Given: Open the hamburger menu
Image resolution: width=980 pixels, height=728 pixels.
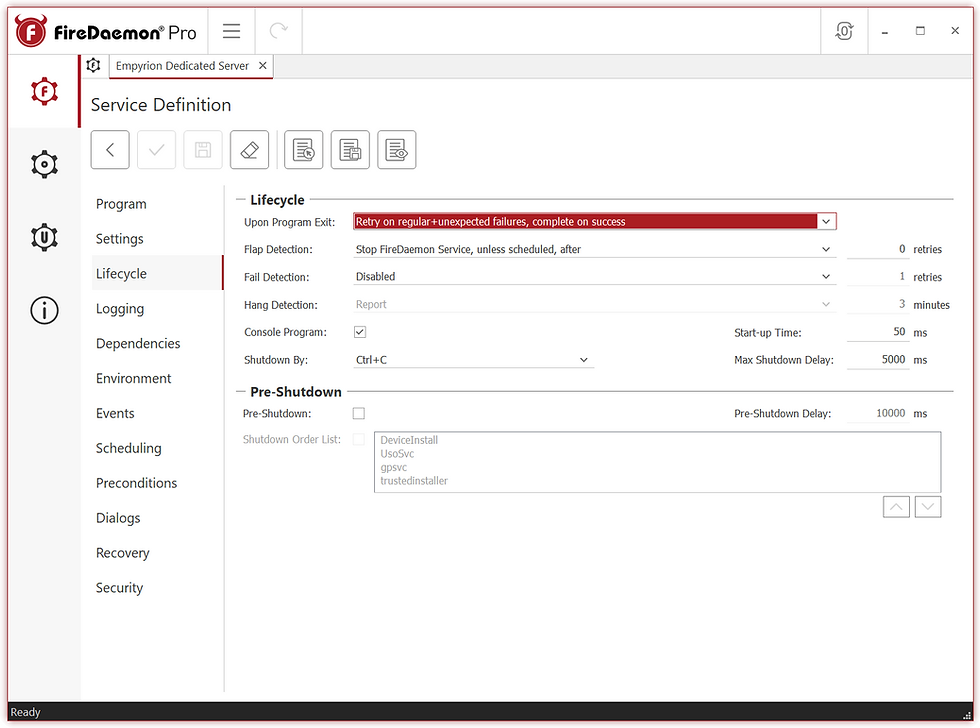Looking at the screenshot, I should coord(231,30).
